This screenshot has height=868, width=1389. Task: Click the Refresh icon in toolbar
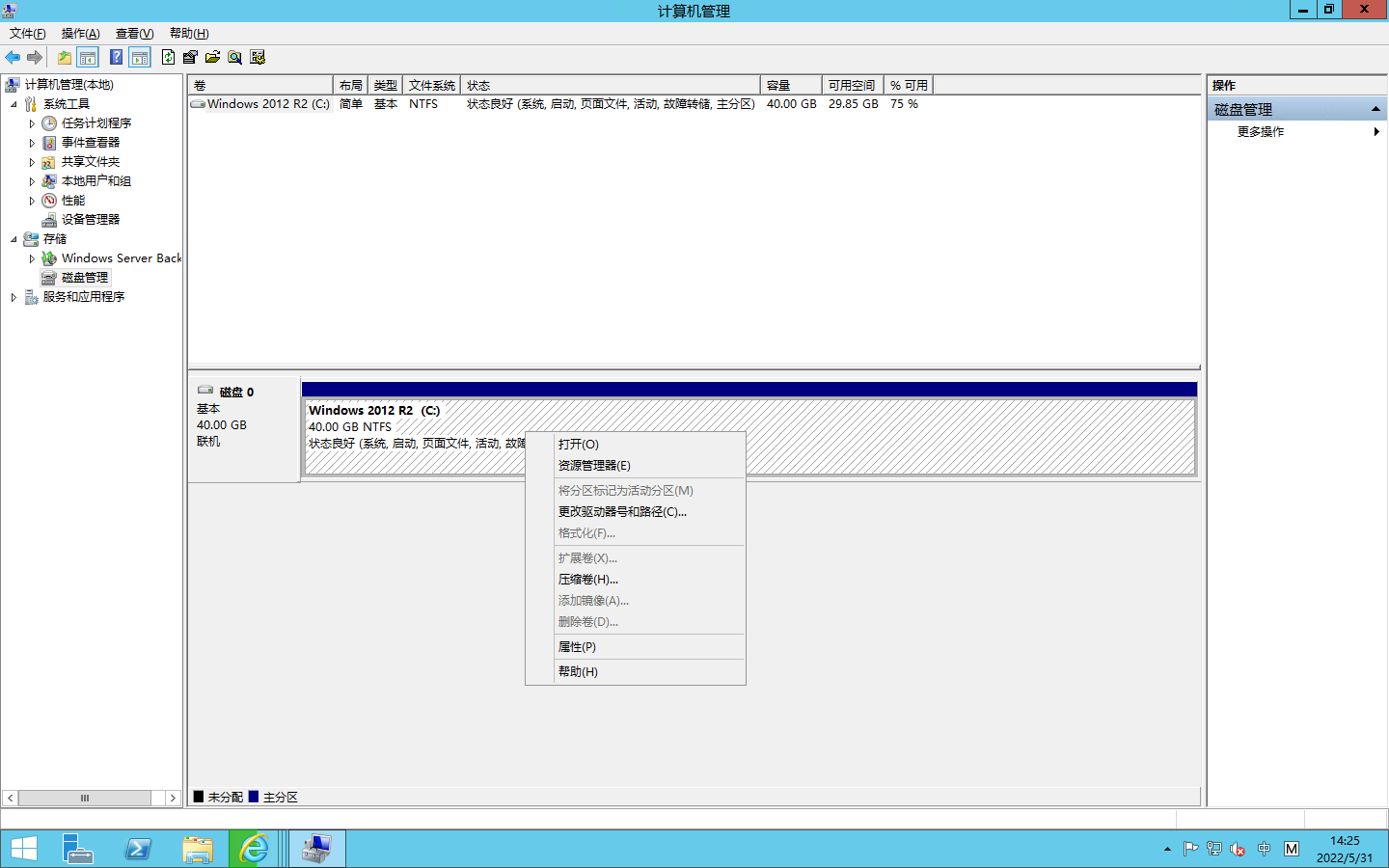click(169, 58)
